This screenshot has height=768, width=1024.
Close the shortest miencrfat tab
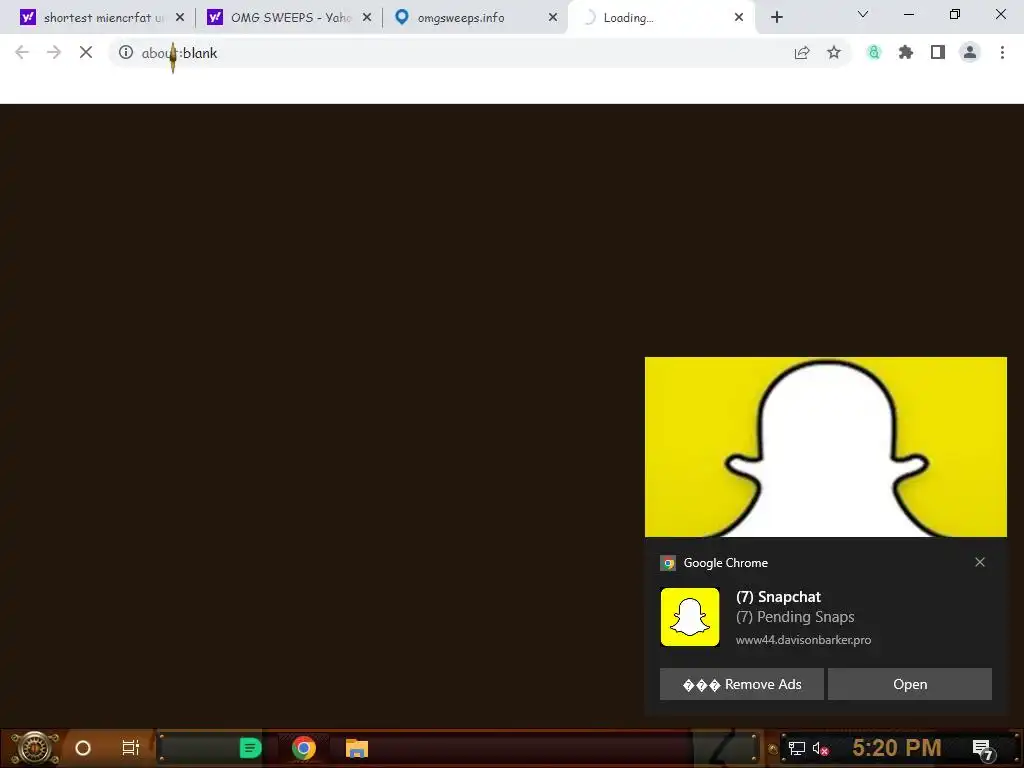pos(180,18)
